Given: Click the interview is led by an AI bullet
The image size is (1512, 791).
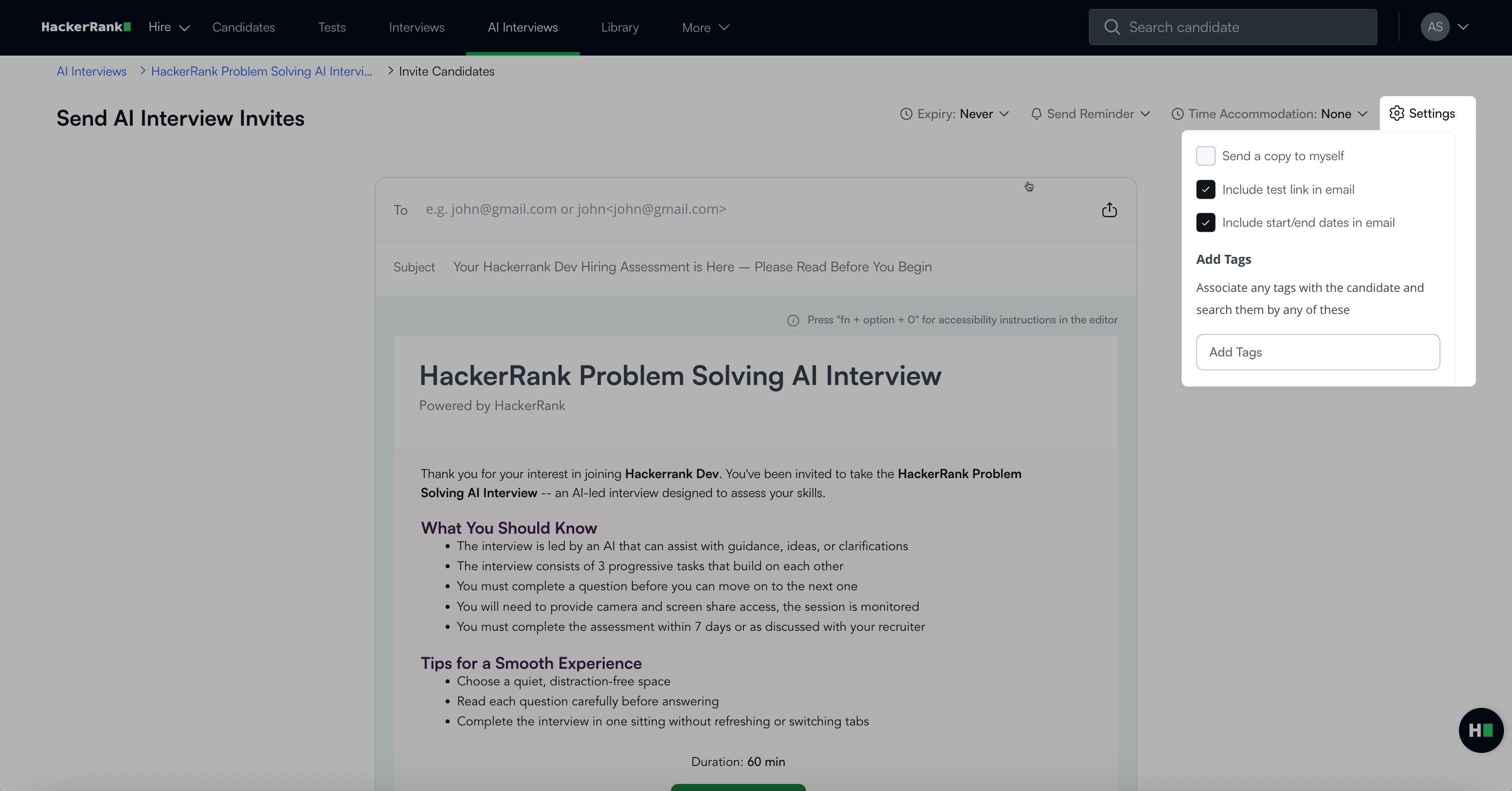Looking at the screenshot, I should tap(682, 546).
